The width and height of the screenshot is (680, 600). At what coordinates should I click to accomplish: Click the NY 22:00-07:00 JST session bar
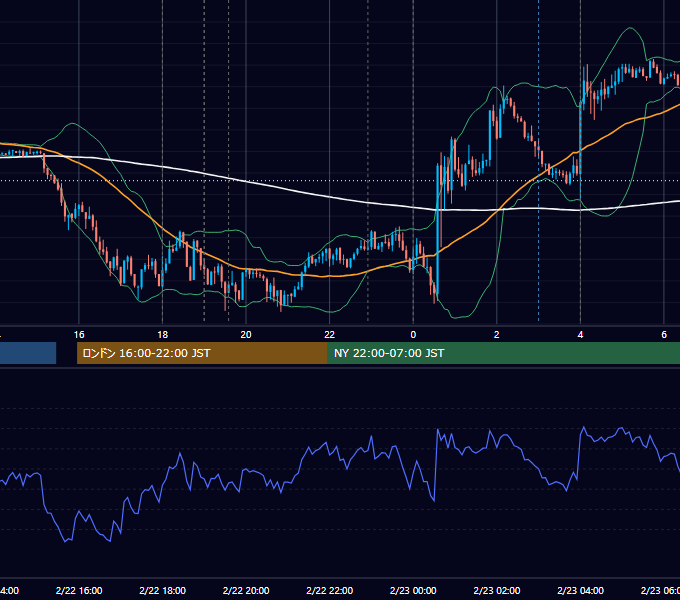[x=503, y=353]
